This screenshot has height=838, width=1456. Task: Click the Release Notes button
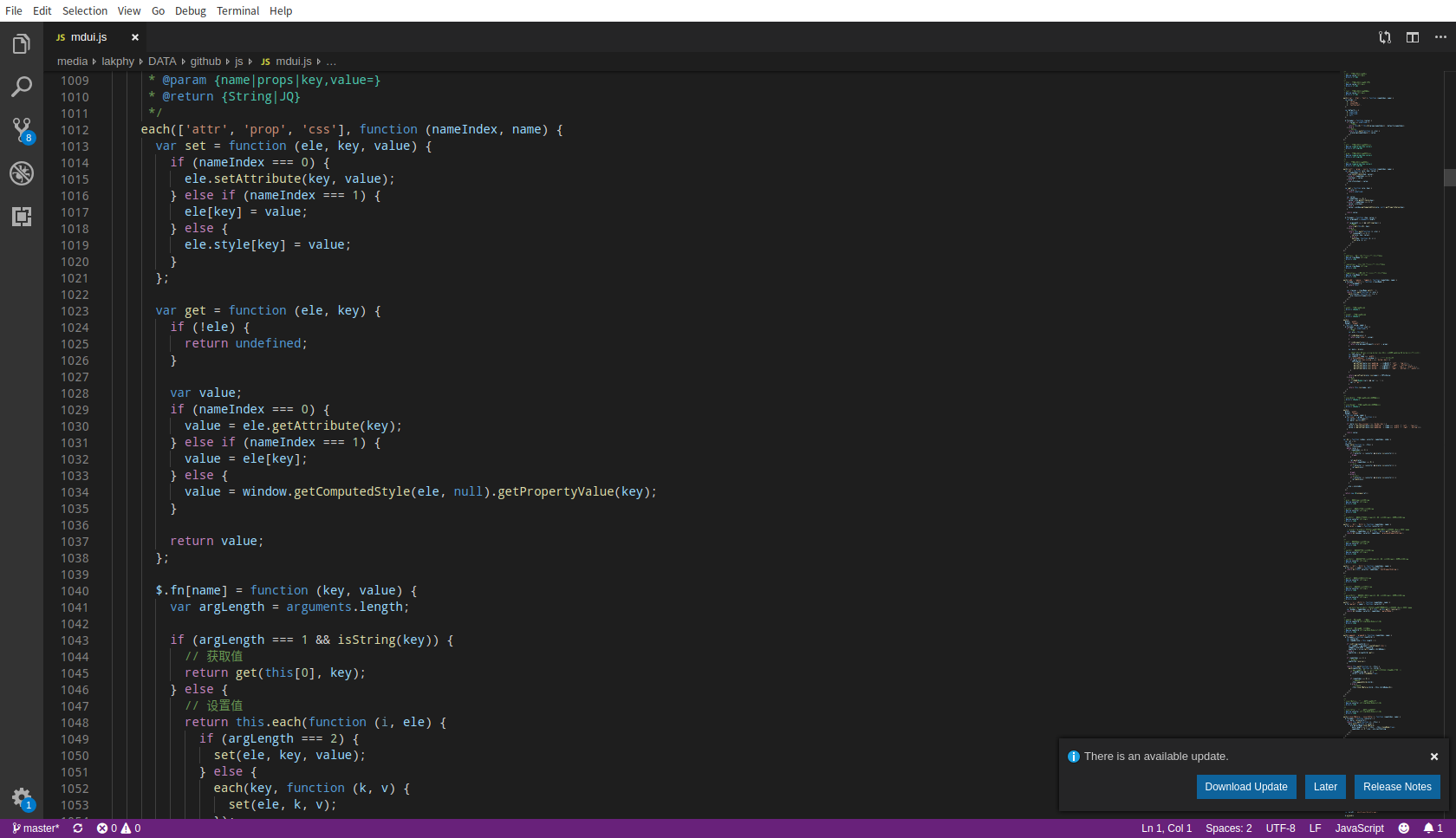(1397, 787)
